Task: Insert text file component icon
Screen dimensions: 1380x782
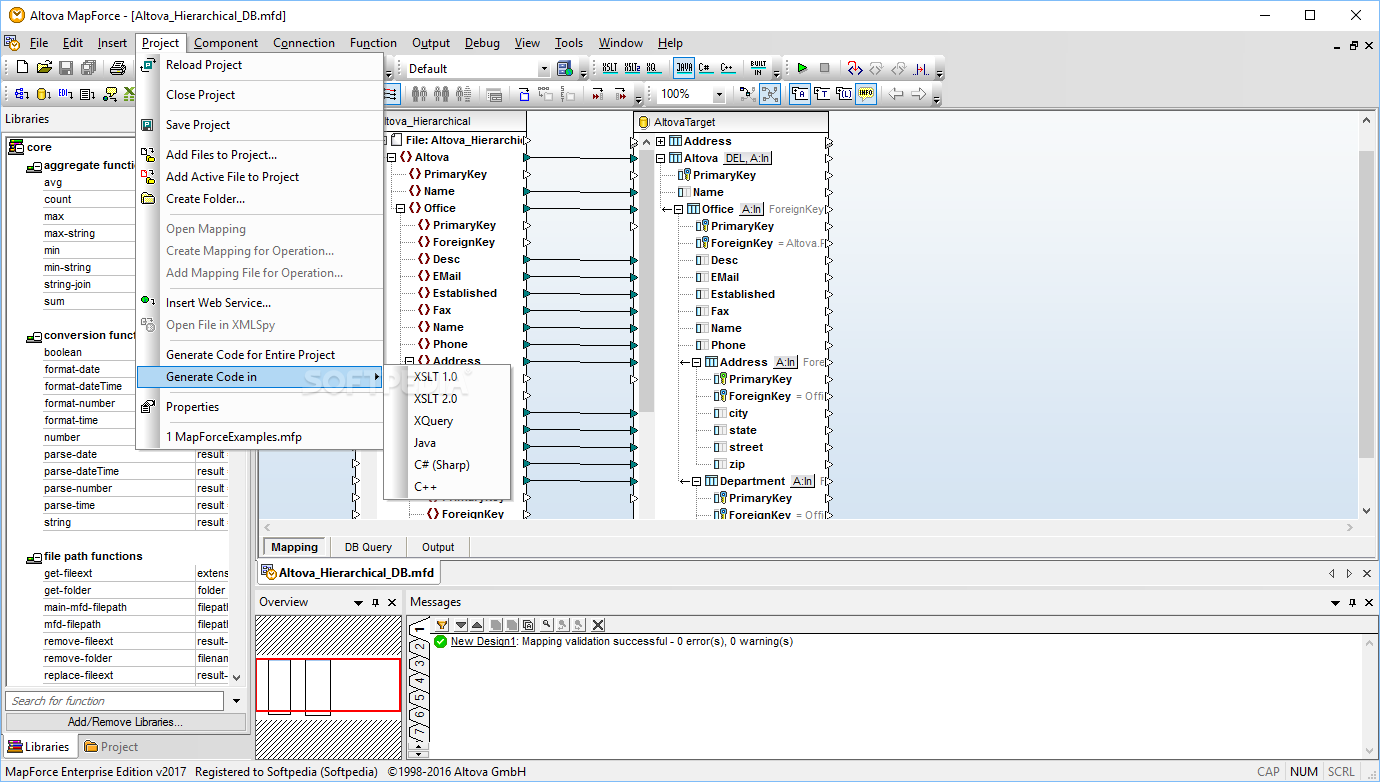Action: (x=88, y=94)
